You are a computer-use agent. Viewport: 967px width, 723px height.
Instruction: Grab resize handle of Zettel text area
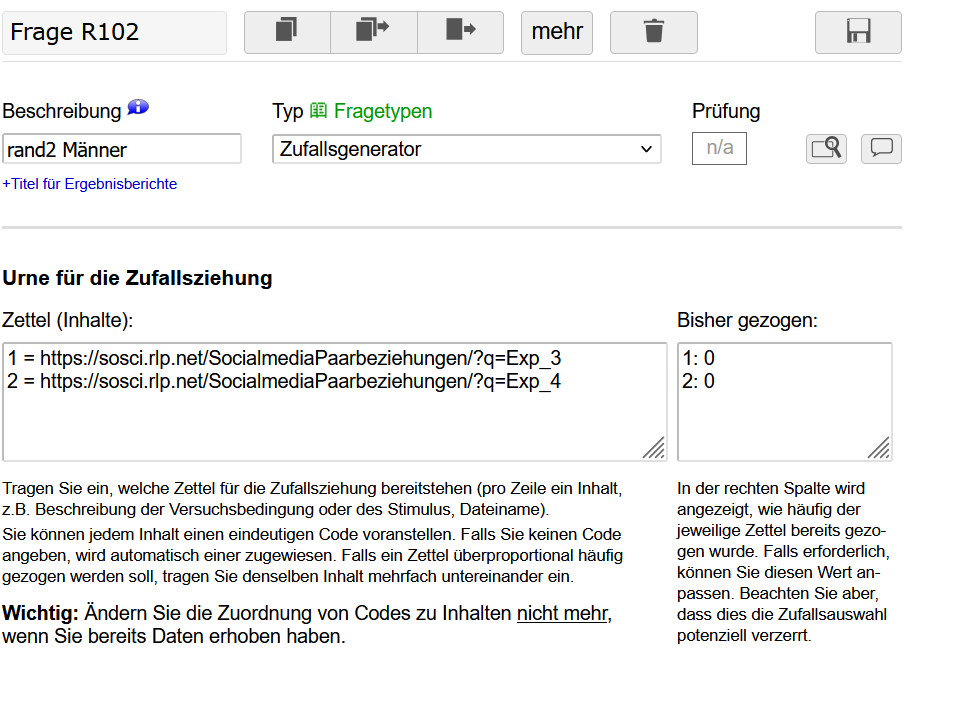coord(654,448)
